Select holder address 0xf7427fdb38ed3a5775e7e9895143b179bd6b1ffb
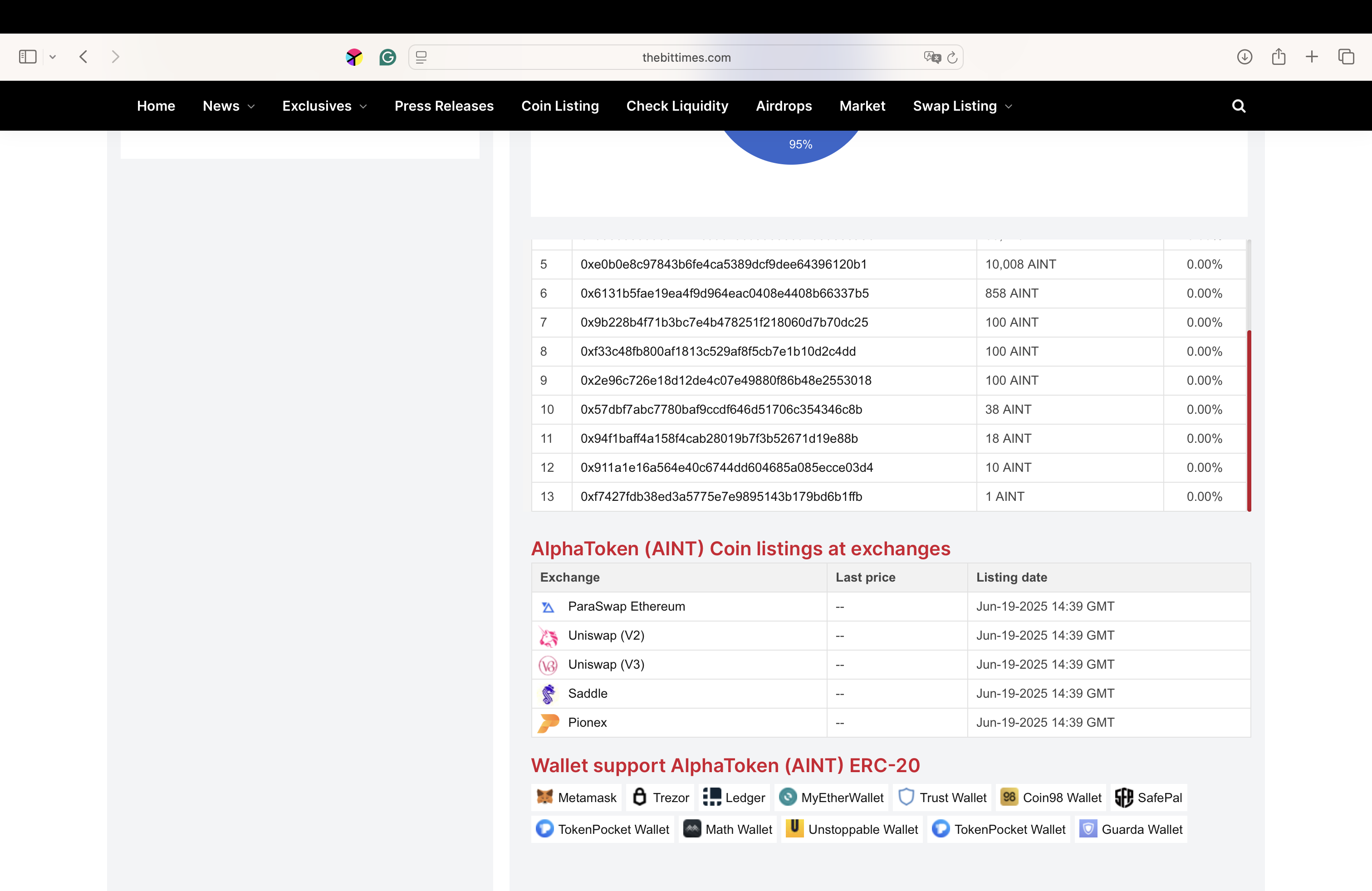 721,496
